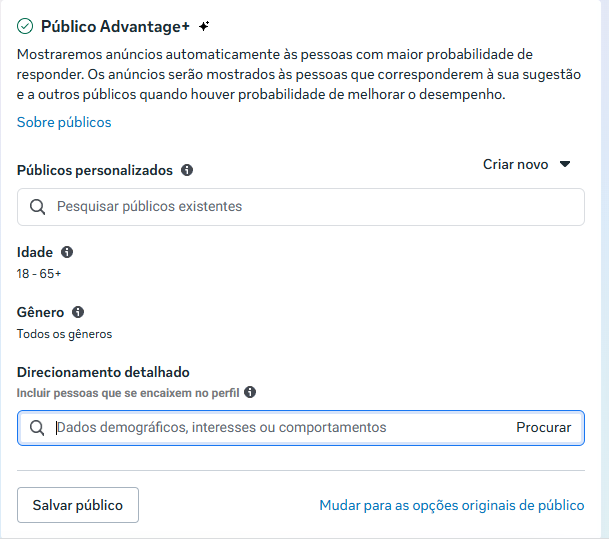Open info icon next to Incluir pessoas
This screenshot has height=543, width=609.
[x=250, y=392]
